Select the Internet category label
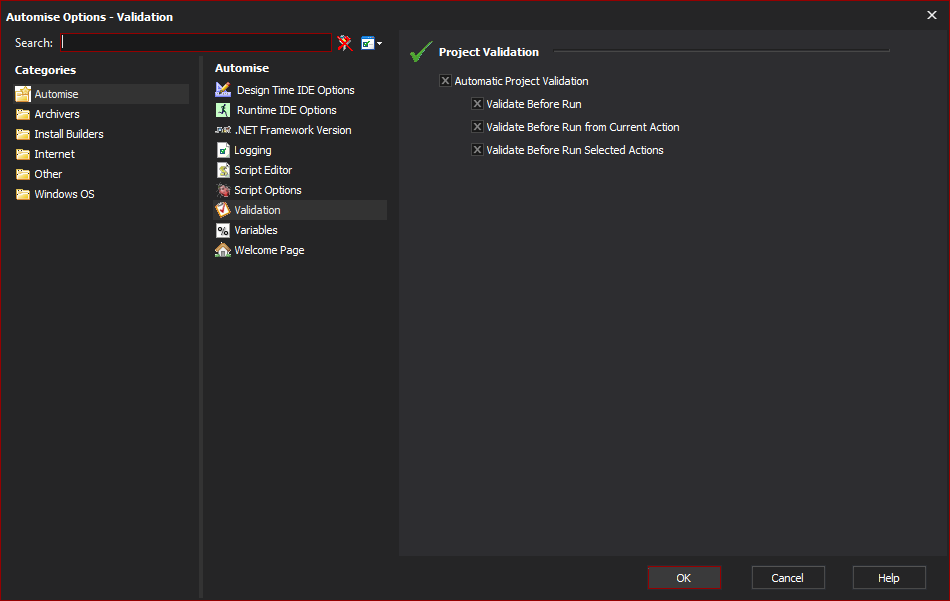This screenshot has width=950, height=601. [55, 154]
